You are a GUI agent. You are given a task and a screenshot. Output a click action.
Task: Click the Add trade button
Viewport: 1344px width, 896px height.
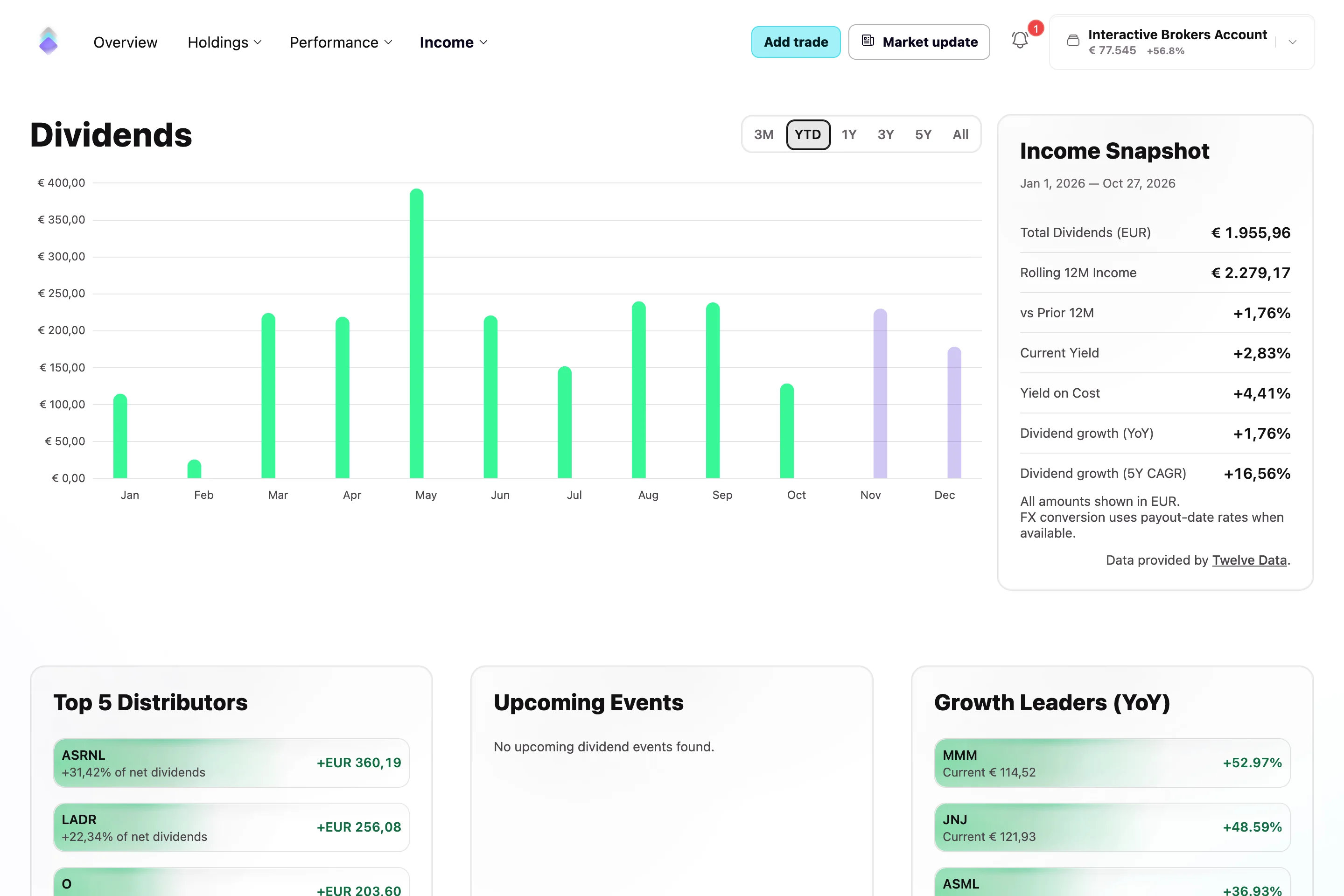point(795,42)
